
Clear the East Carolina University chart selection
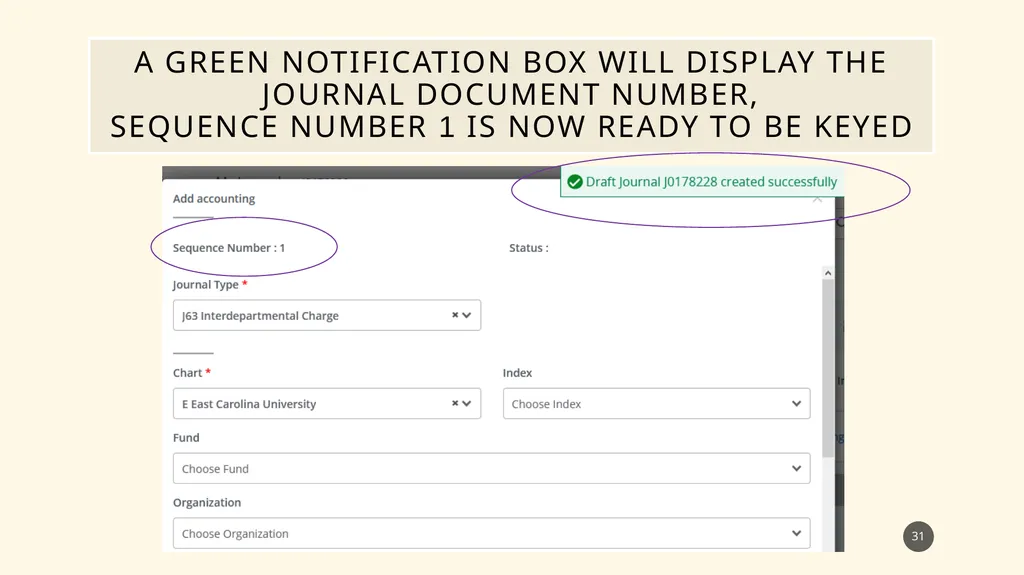455,403
